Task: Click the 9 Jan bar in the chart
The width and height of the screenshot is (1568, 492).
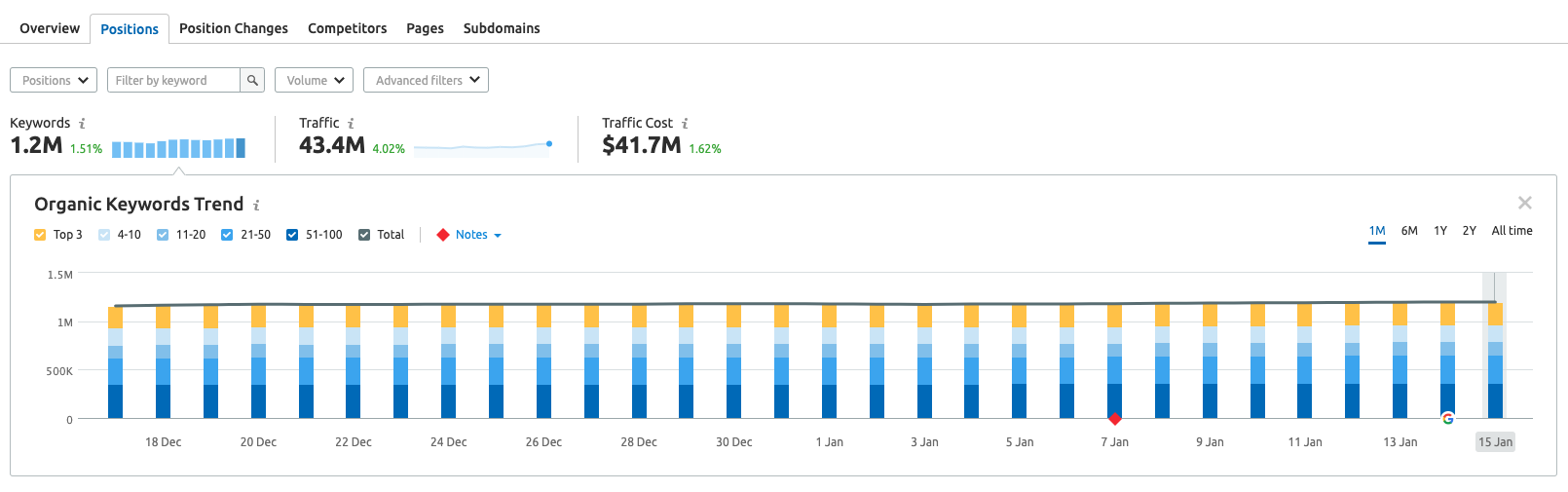Action: pyautogui.click(x=1210, y=360)
